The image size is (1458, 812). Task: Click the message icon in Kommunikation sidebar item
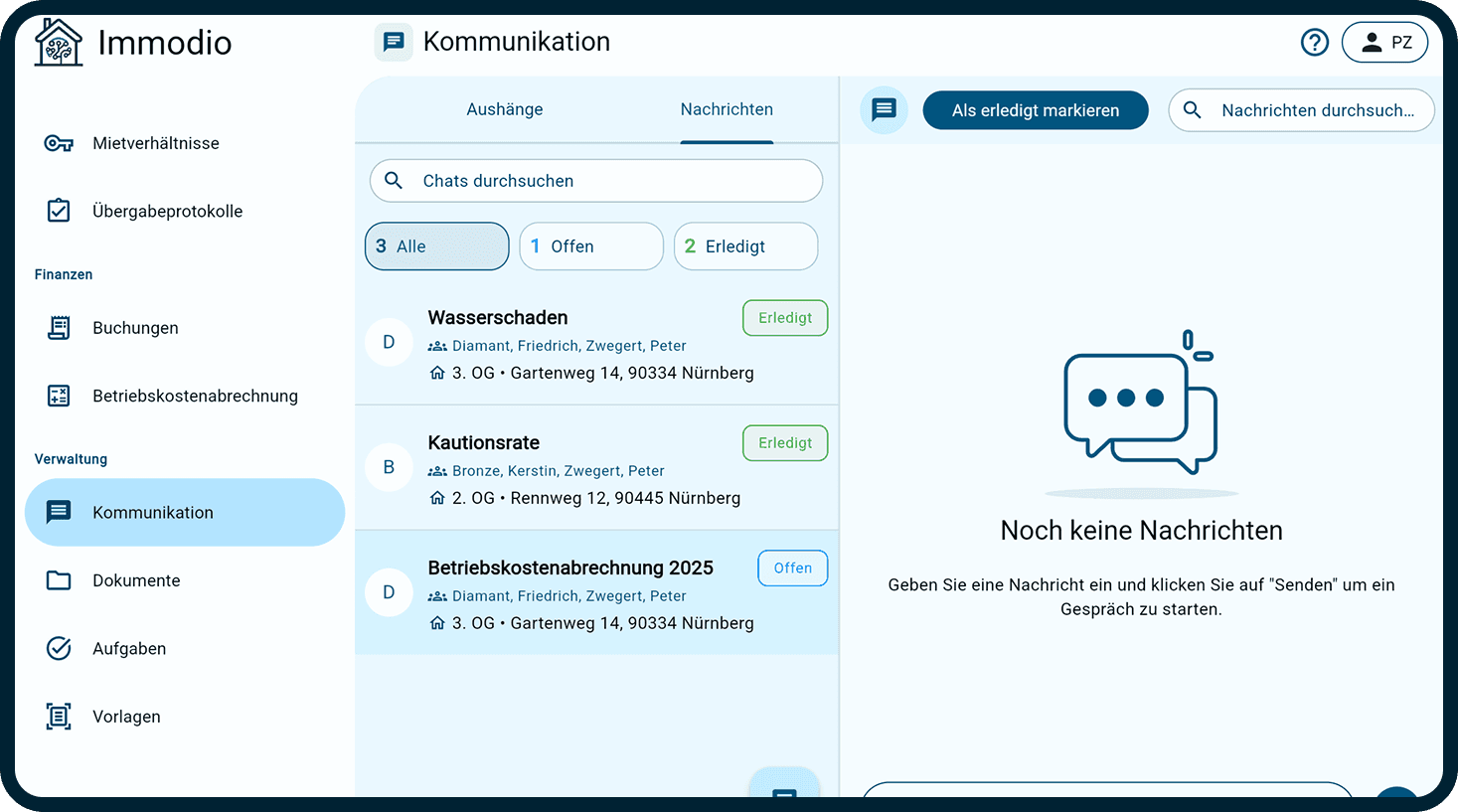pos(59,512)
